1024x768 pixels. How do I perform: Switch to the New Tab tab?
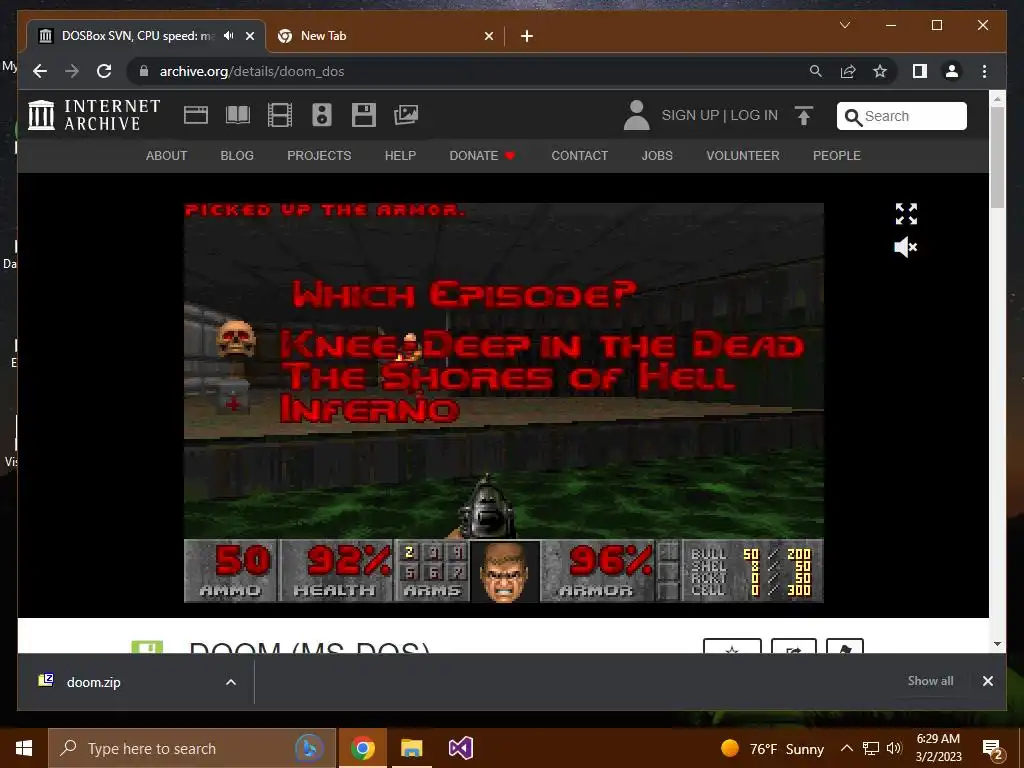[385, 36]
